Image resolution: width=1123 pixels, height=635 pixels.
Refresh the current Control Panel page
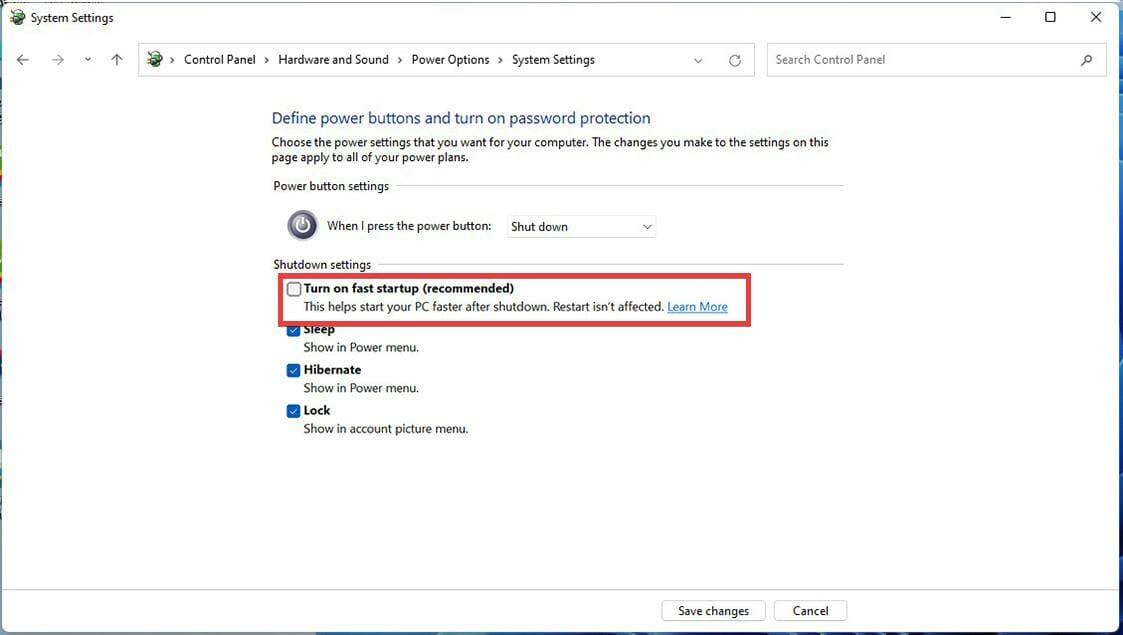[735, 60]
